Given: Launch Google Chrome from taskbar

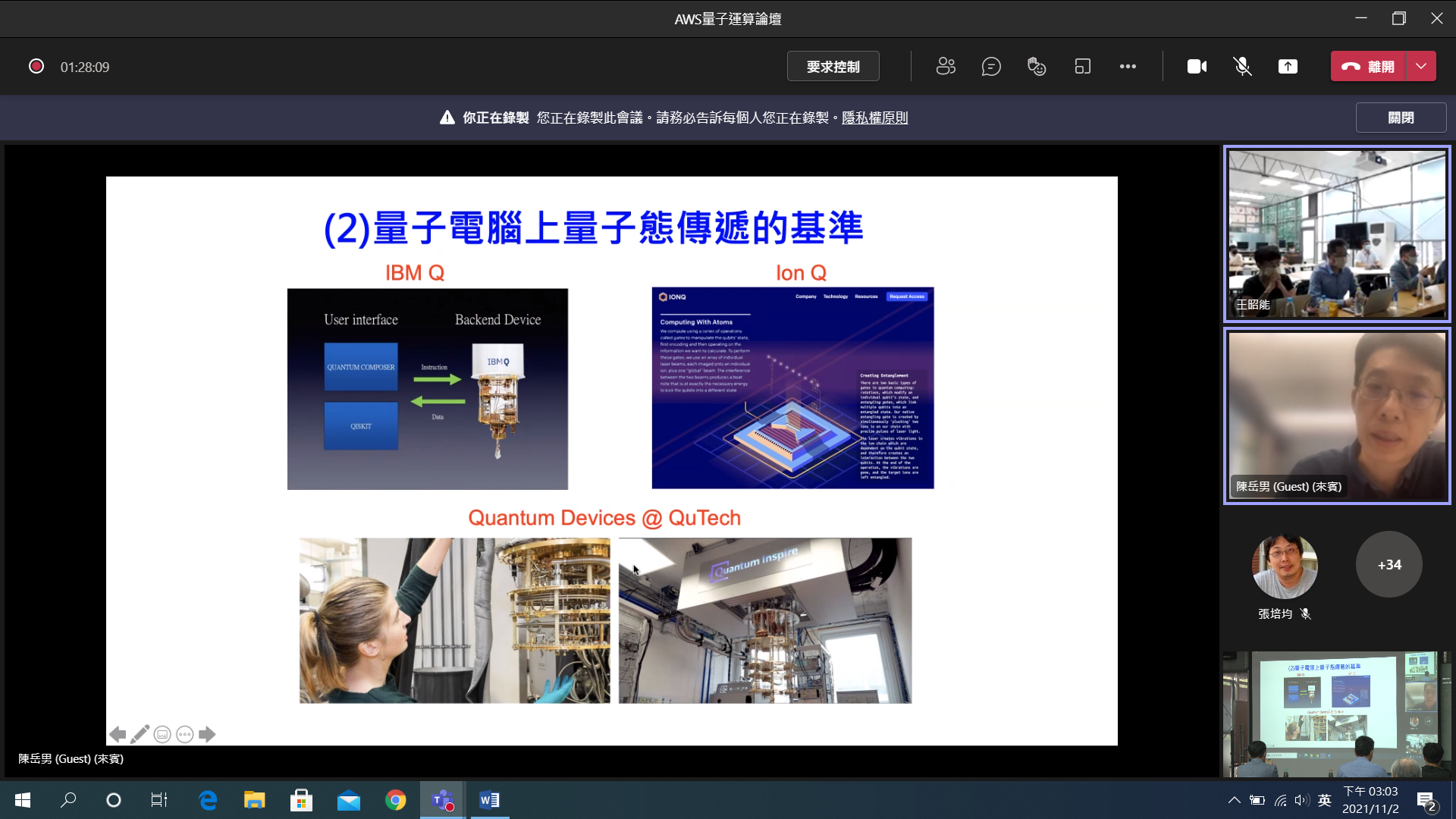Looking at the screenshot, I should click(395, 800).
